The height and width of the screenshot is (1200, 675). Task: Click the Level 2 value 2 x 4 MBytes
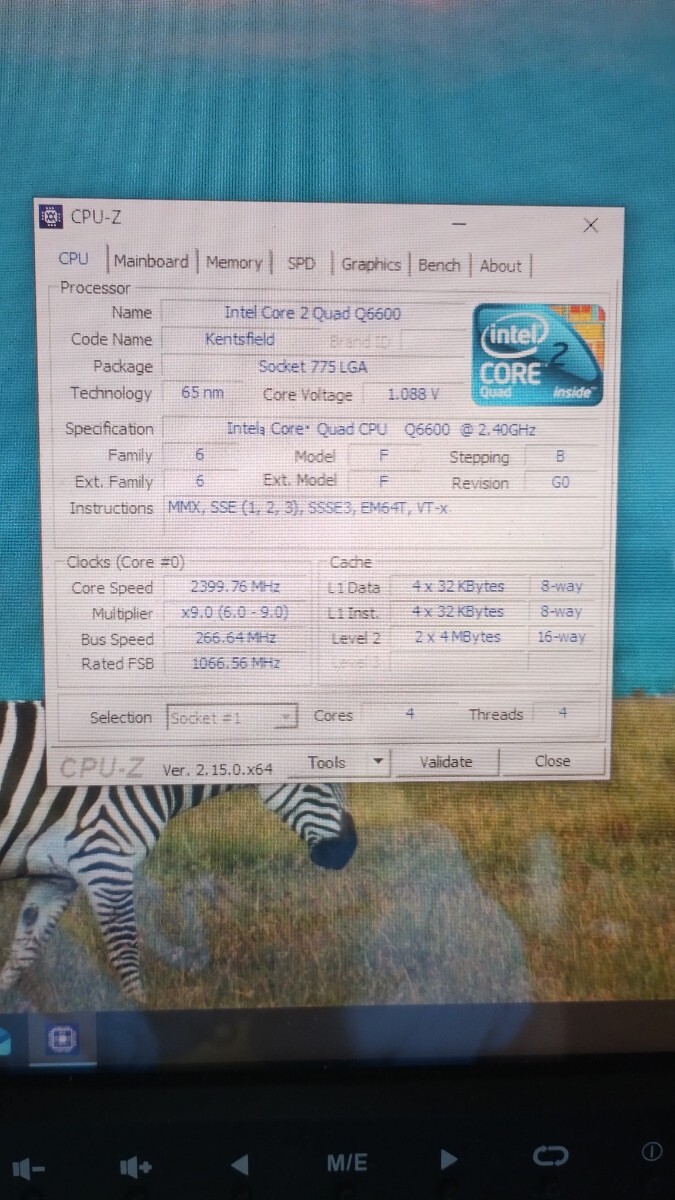[x=458, y=637]
